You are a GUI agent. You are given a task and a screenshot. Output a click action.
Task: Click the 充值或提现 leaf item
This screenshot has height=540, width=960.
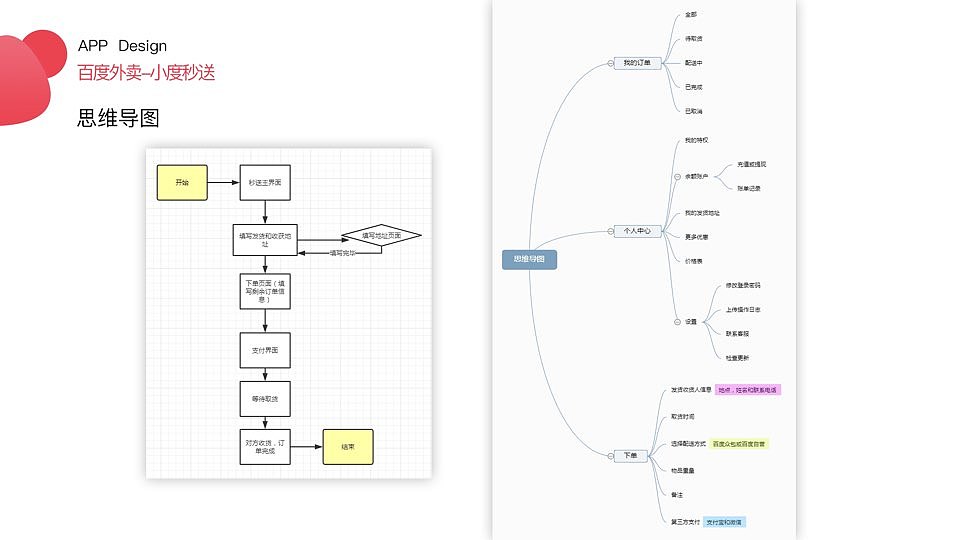752,165
